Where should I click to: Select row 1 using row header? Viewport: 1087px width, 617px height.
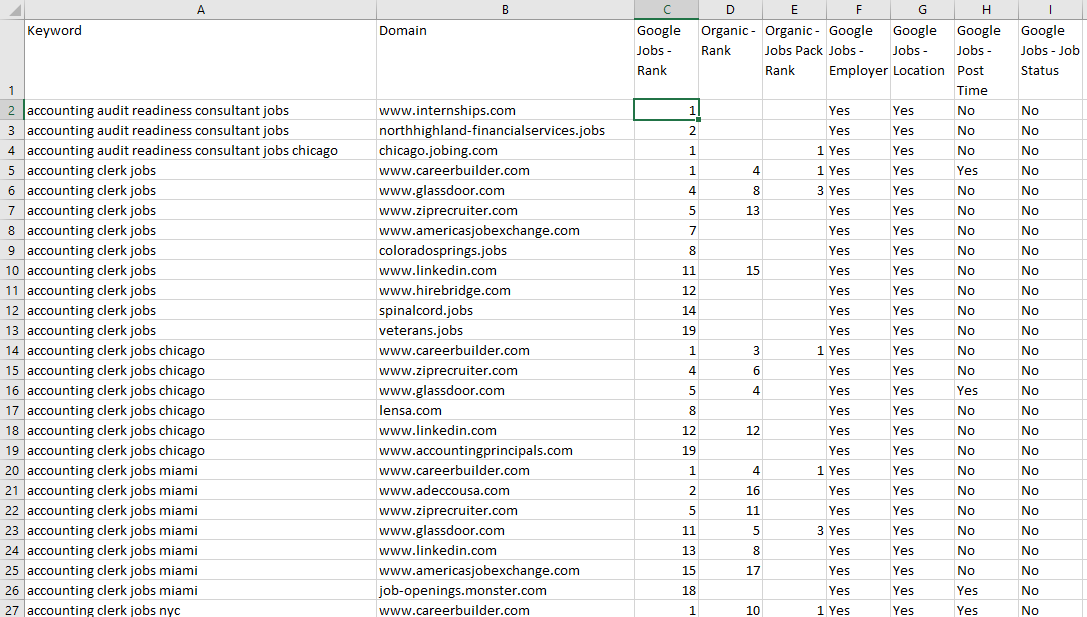[11, 60]
